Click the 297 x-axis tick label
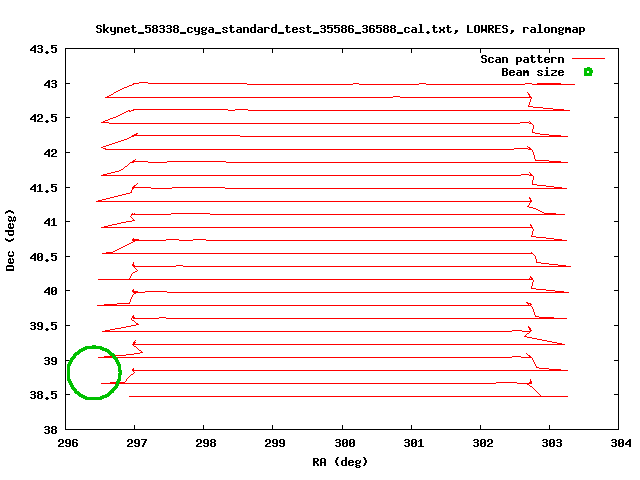Screen dimensions: 640x480 click(x=137, y=443)
